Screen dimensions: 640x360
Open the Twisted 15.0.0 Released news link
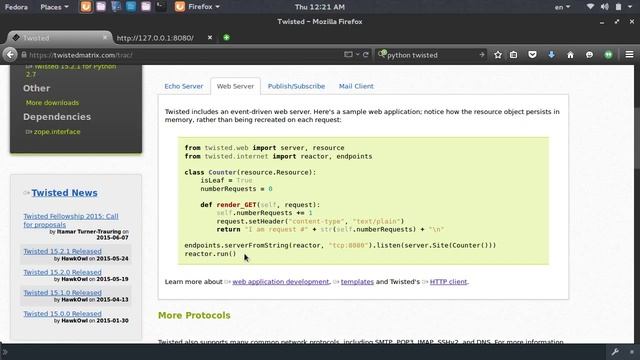pyautogui.click(x=62, y=314)
